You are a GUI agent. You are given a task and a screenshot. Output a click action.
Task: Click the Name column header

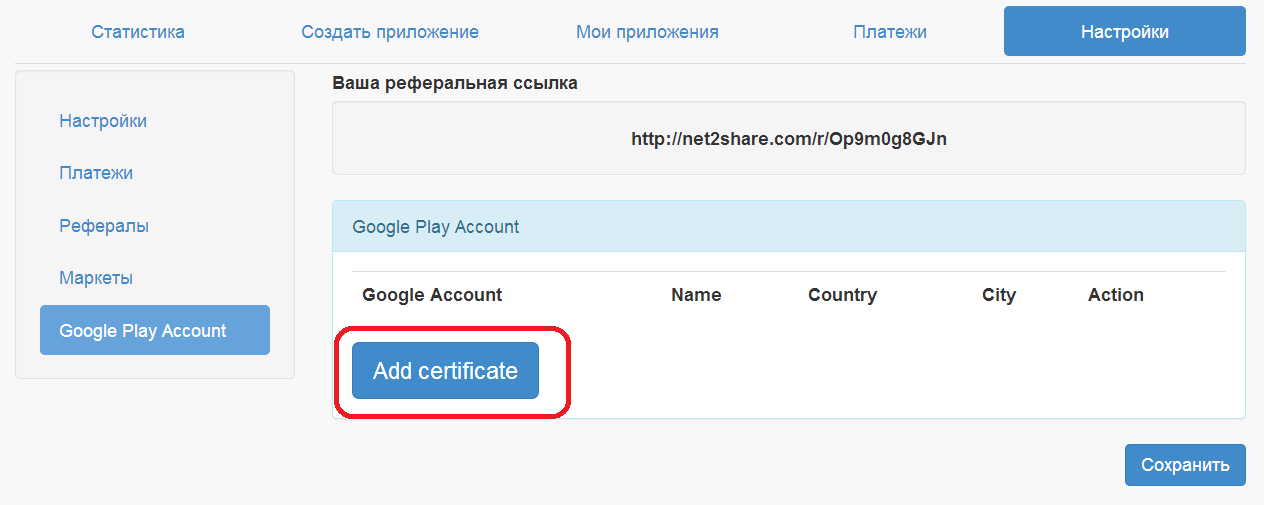coord(696,295)
